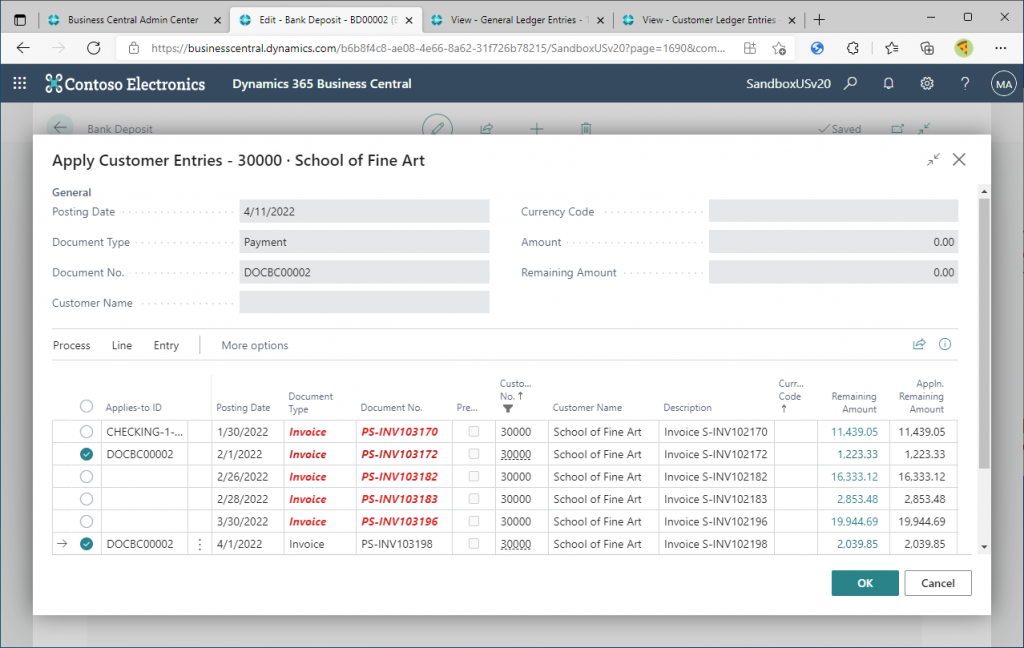Toggle select-all circle in the table header
This screenshot has width=1024, height=648.
click(x=86, y=406)
